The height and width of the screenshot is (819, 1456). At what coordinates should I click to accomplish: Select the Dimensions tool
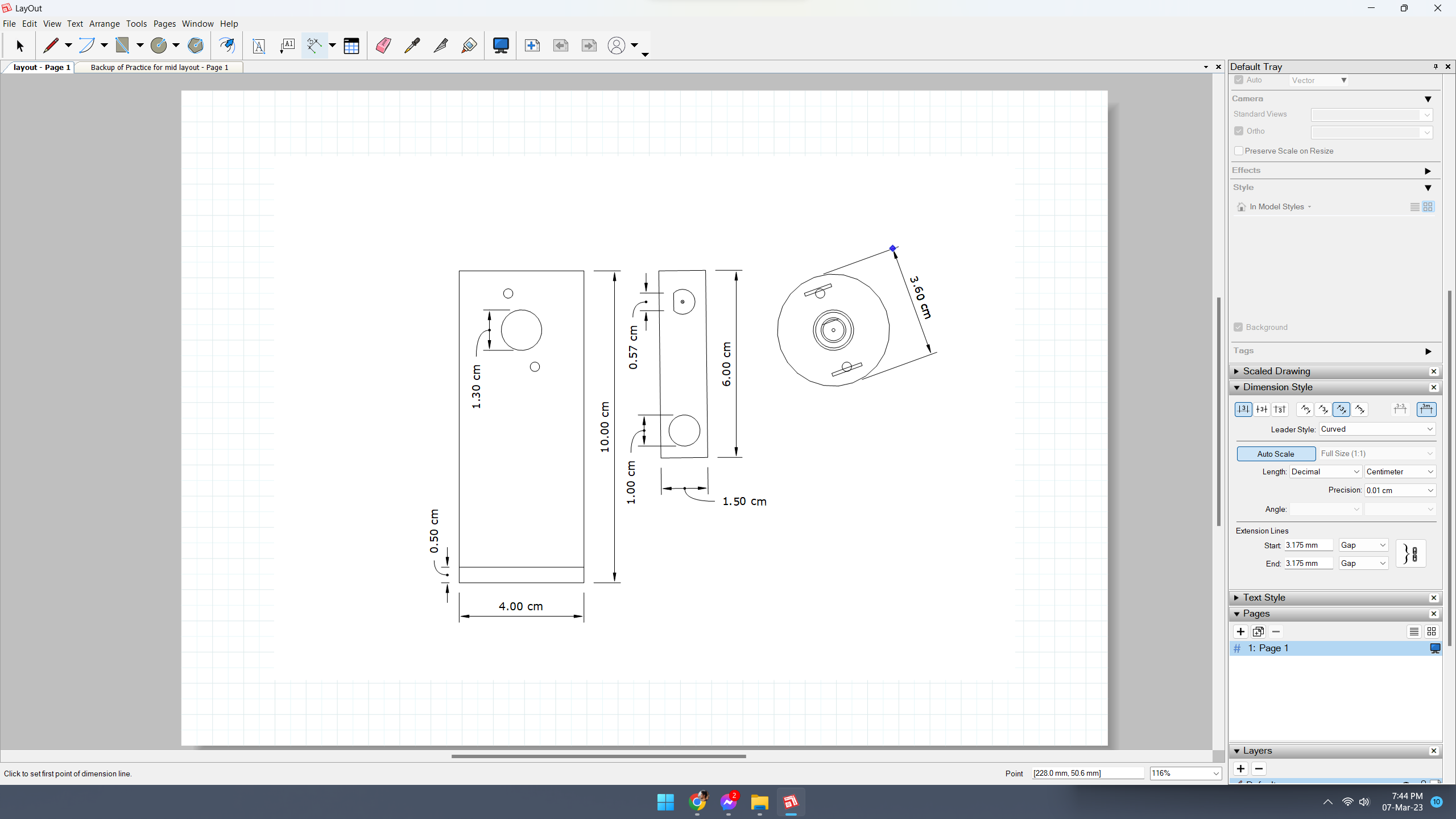tap(314, 45)
